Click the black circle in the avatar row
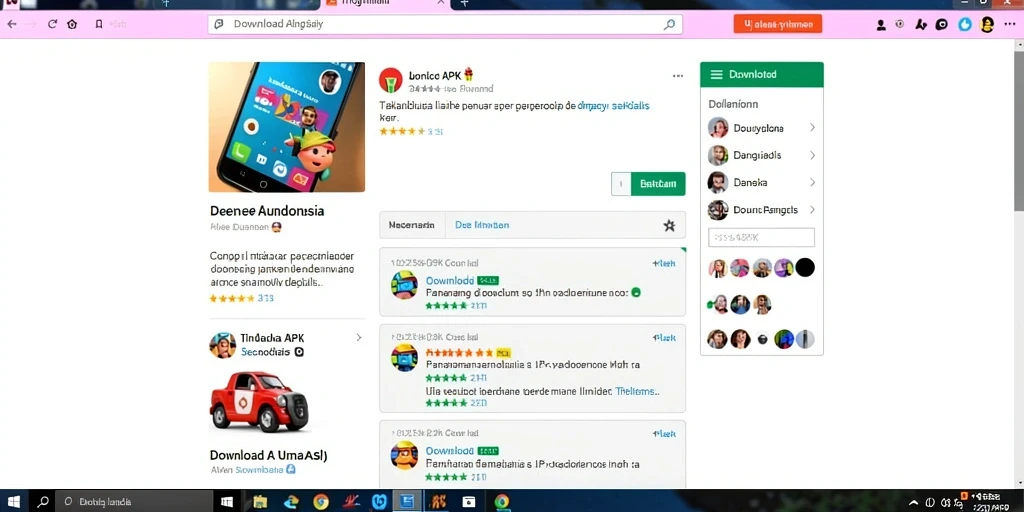 point(805,267)
